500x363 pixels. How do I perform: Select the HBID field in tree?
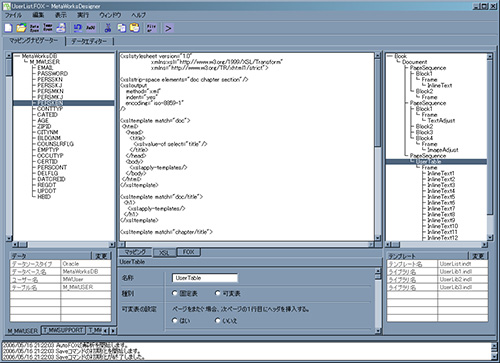pyautogui.click(x=44, y=197)
